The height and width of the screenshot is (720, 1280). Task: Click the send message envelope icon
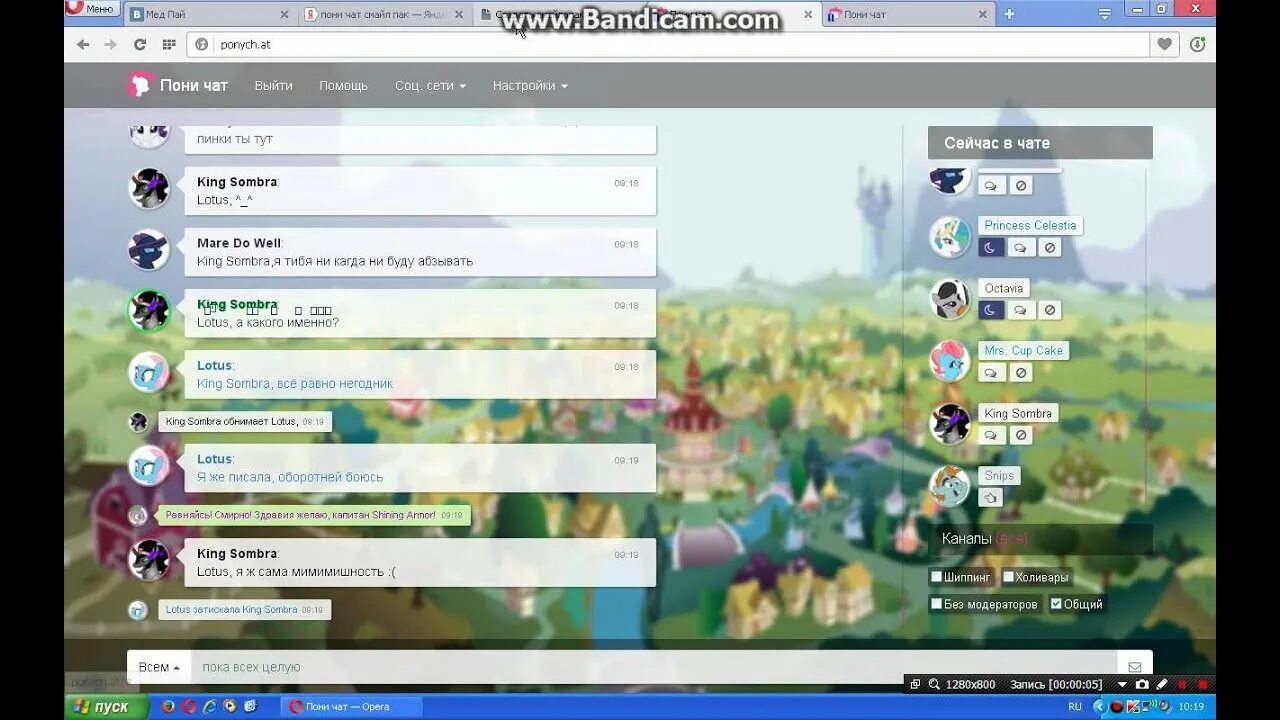[1135, 667]
